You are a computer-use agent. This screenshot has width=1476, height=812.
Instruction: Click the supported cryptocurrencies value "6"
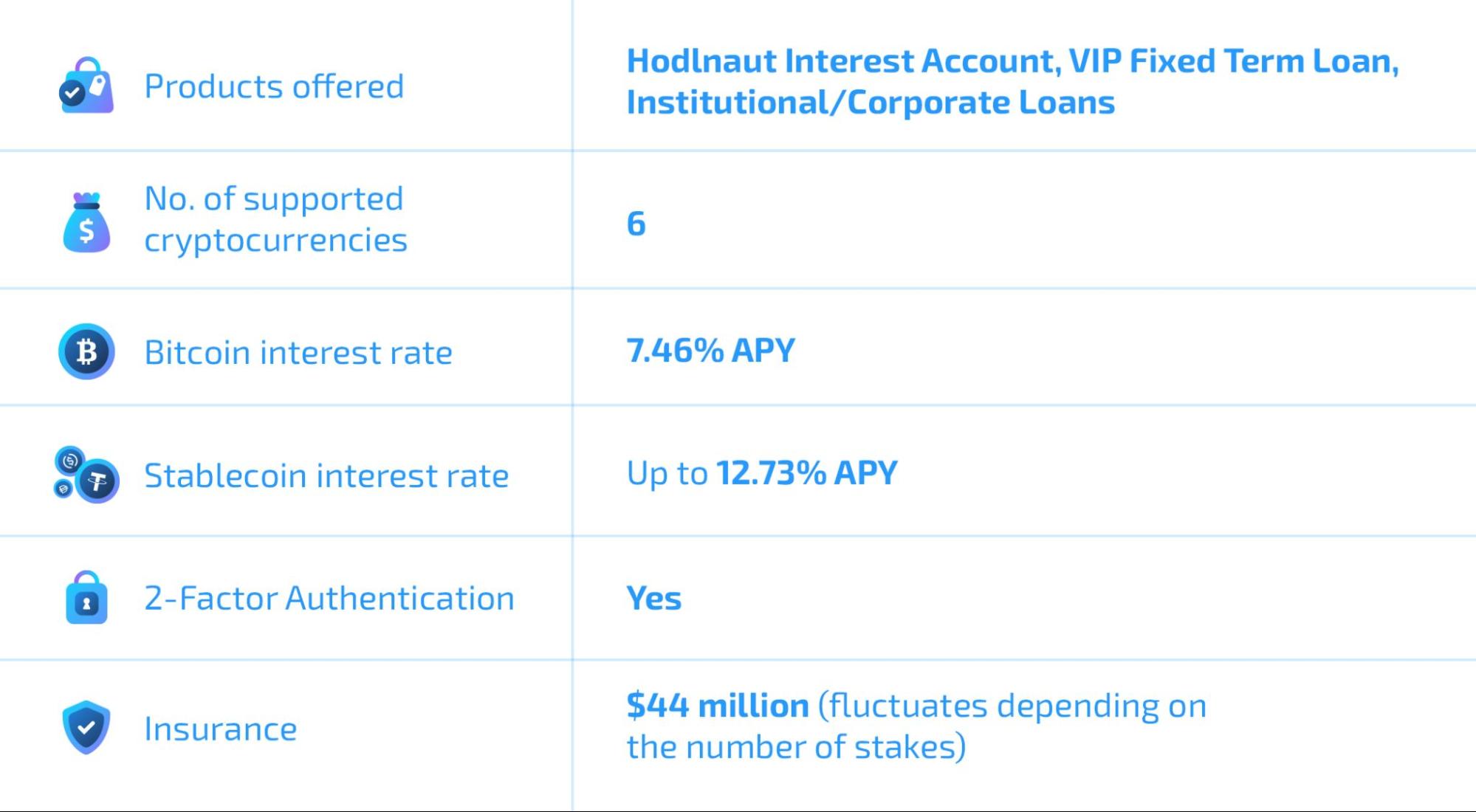click(636, 224)
